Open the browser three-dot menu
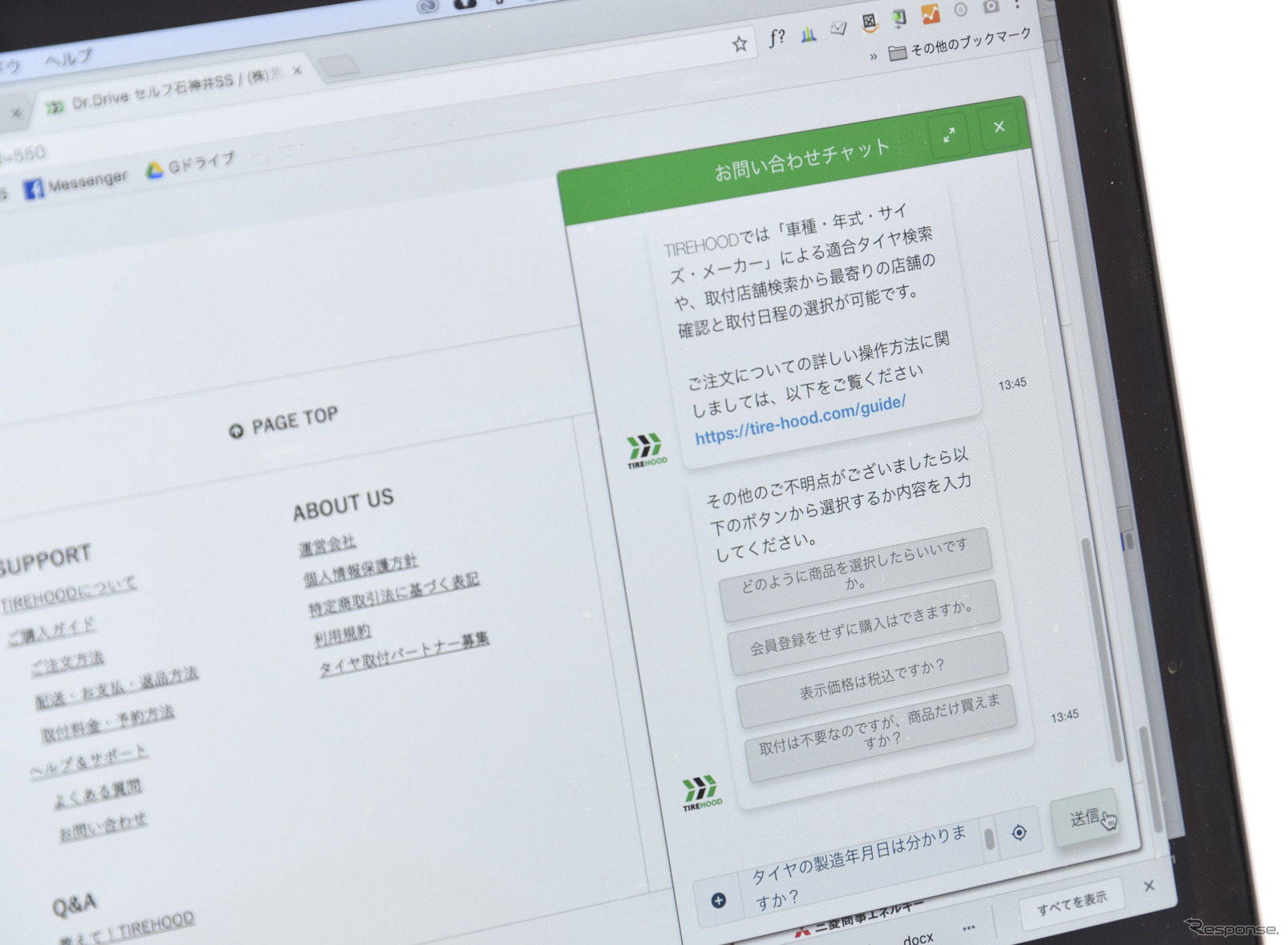Screen dimensions: 1288x945 pyautogui.click(x=1017, y=5)
